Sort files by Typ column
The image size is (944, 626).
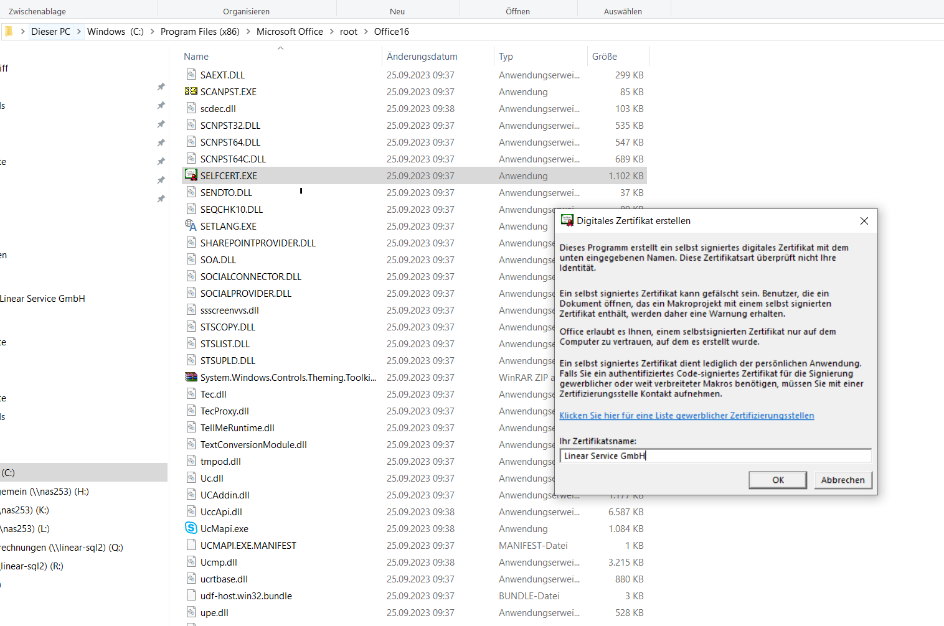pyautogui.click(x=506, y=57)
